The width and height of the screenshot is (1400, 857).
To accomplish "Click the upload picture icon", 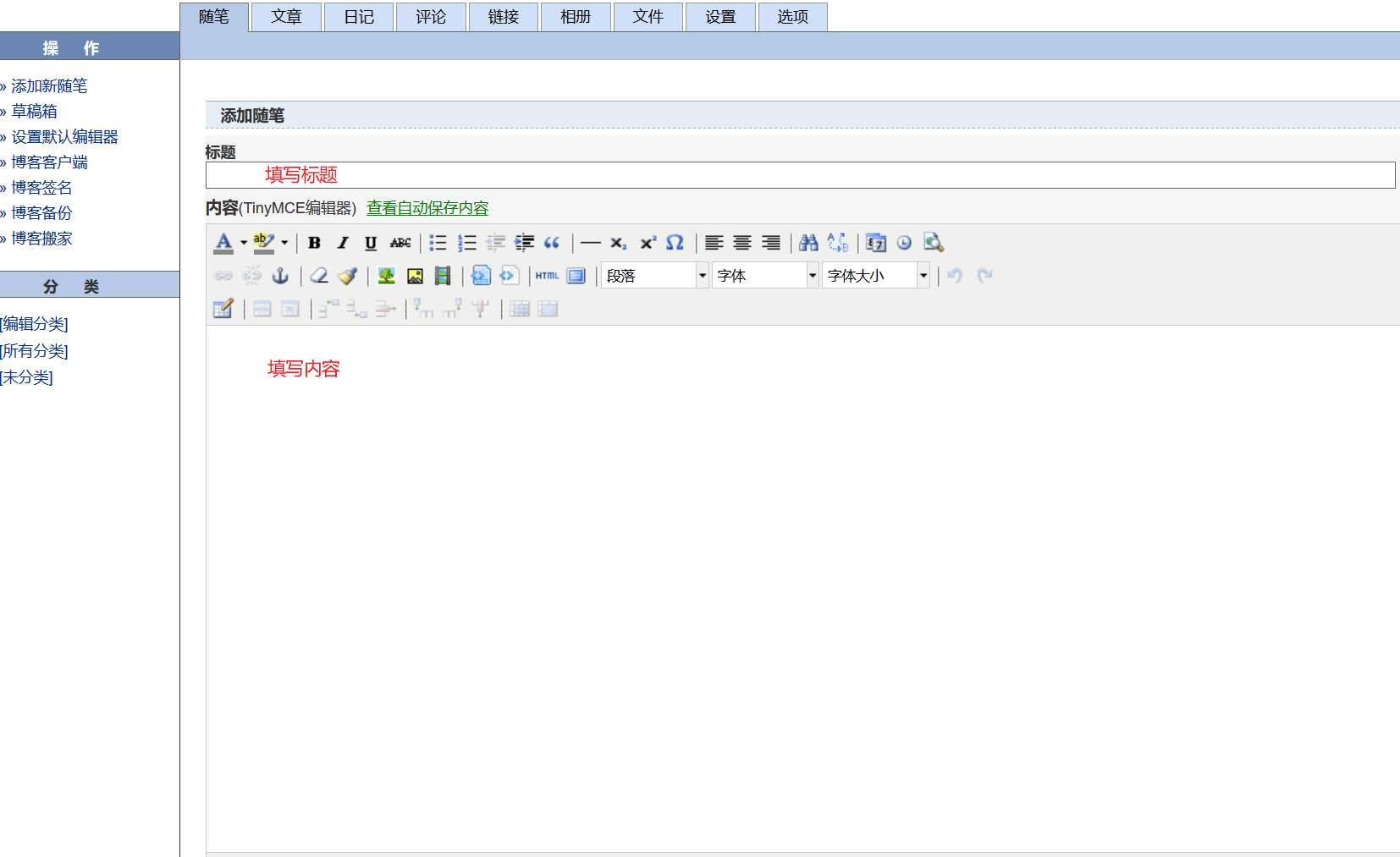I will [415, 276].
